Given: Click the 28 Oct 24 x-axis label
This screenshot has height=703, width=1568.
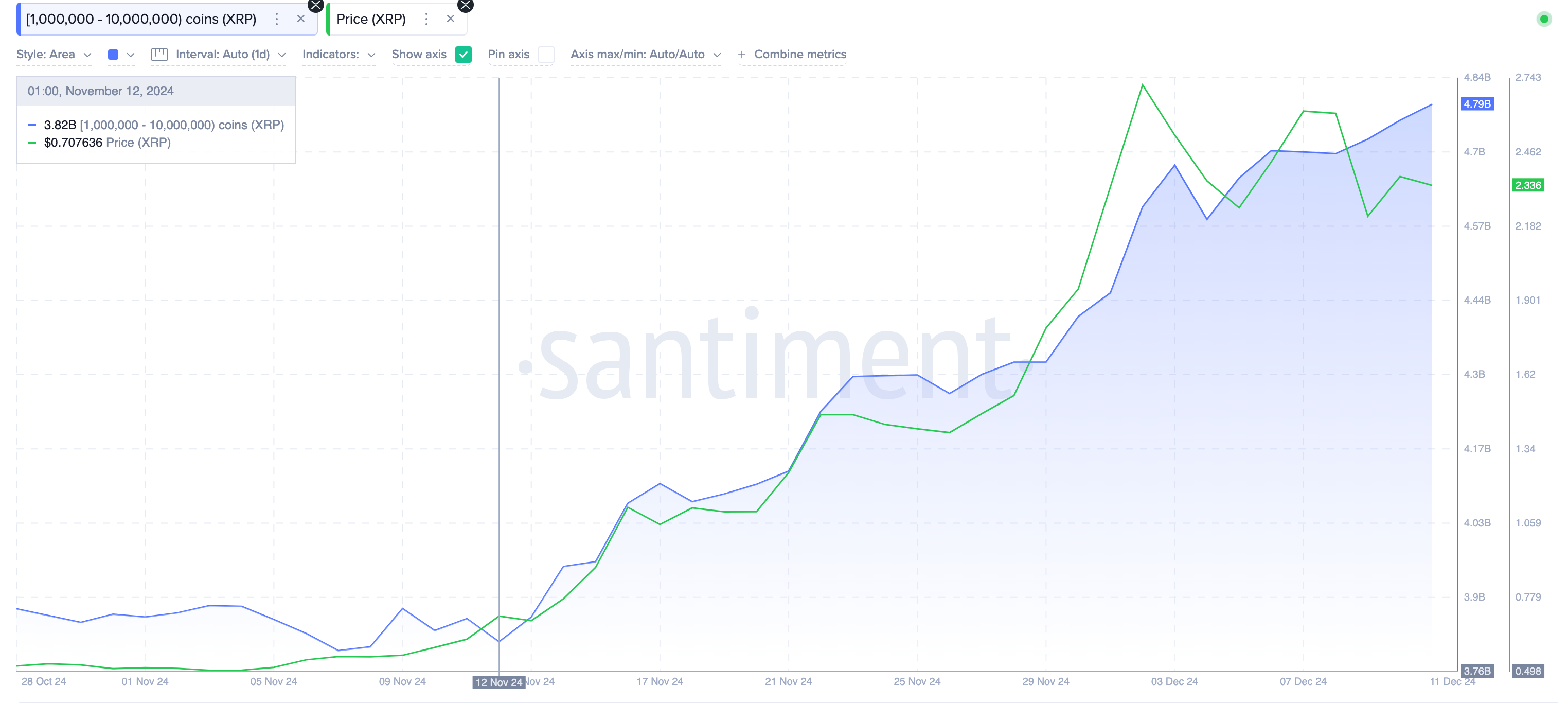Looking at the screenshot, I should 43,681.
